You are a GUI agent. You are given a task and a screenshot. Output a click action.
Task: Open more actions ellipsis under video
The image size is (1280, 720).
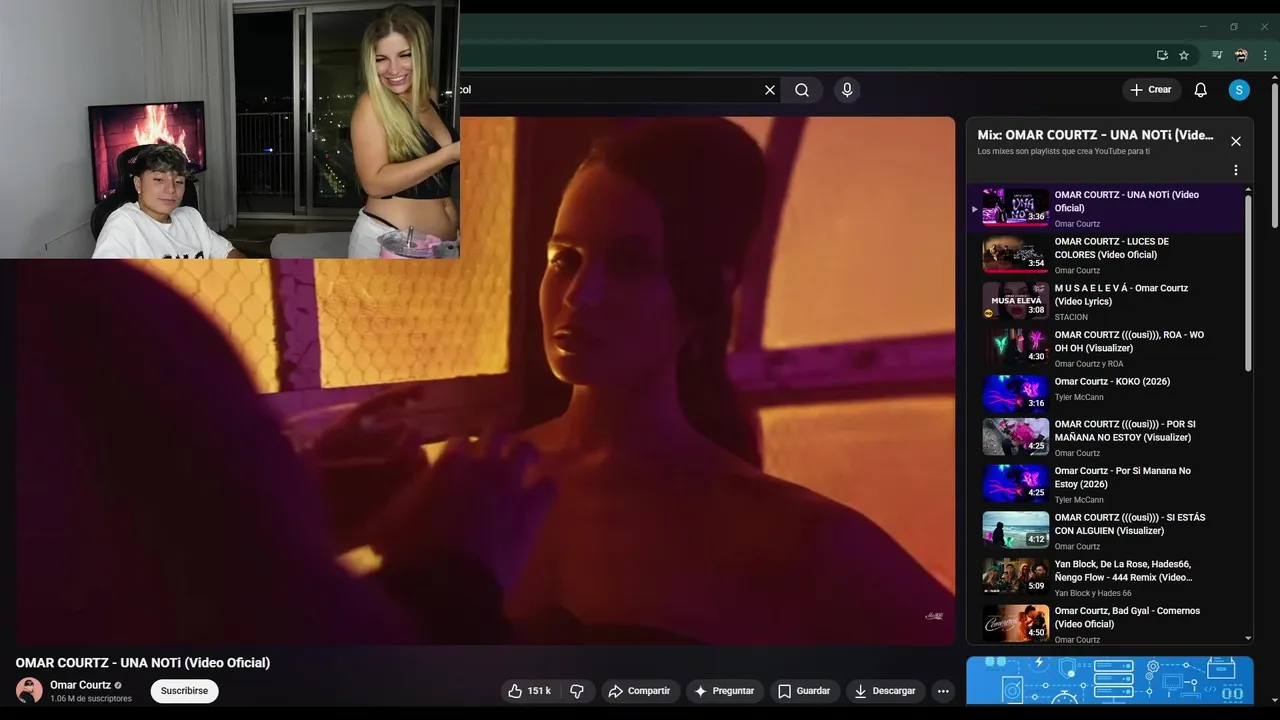(x=943, y=691)
